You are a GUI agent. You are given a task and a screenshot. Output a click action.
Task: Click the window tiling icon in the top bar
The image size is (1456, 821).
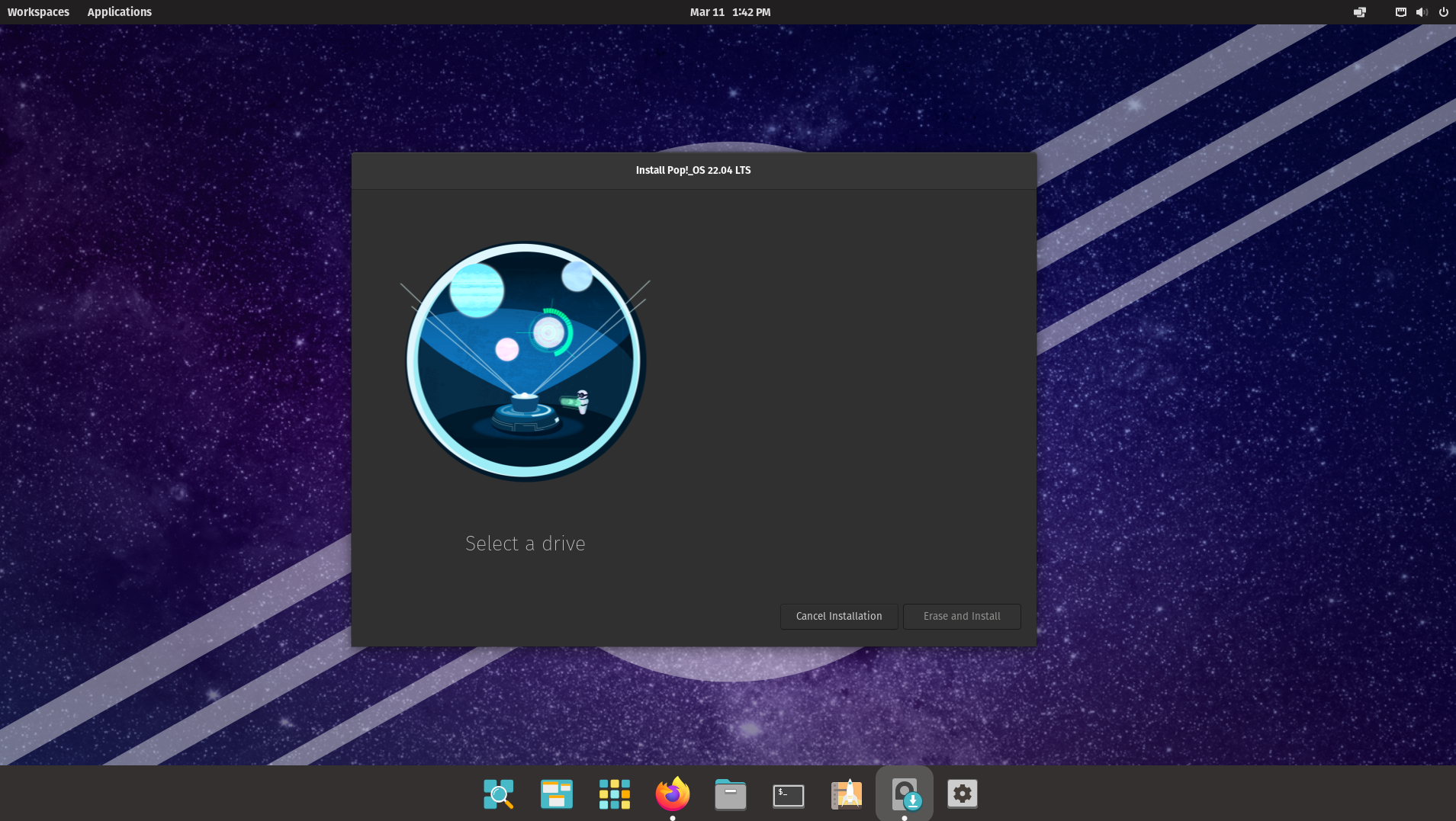click(x=1360, y=12)
